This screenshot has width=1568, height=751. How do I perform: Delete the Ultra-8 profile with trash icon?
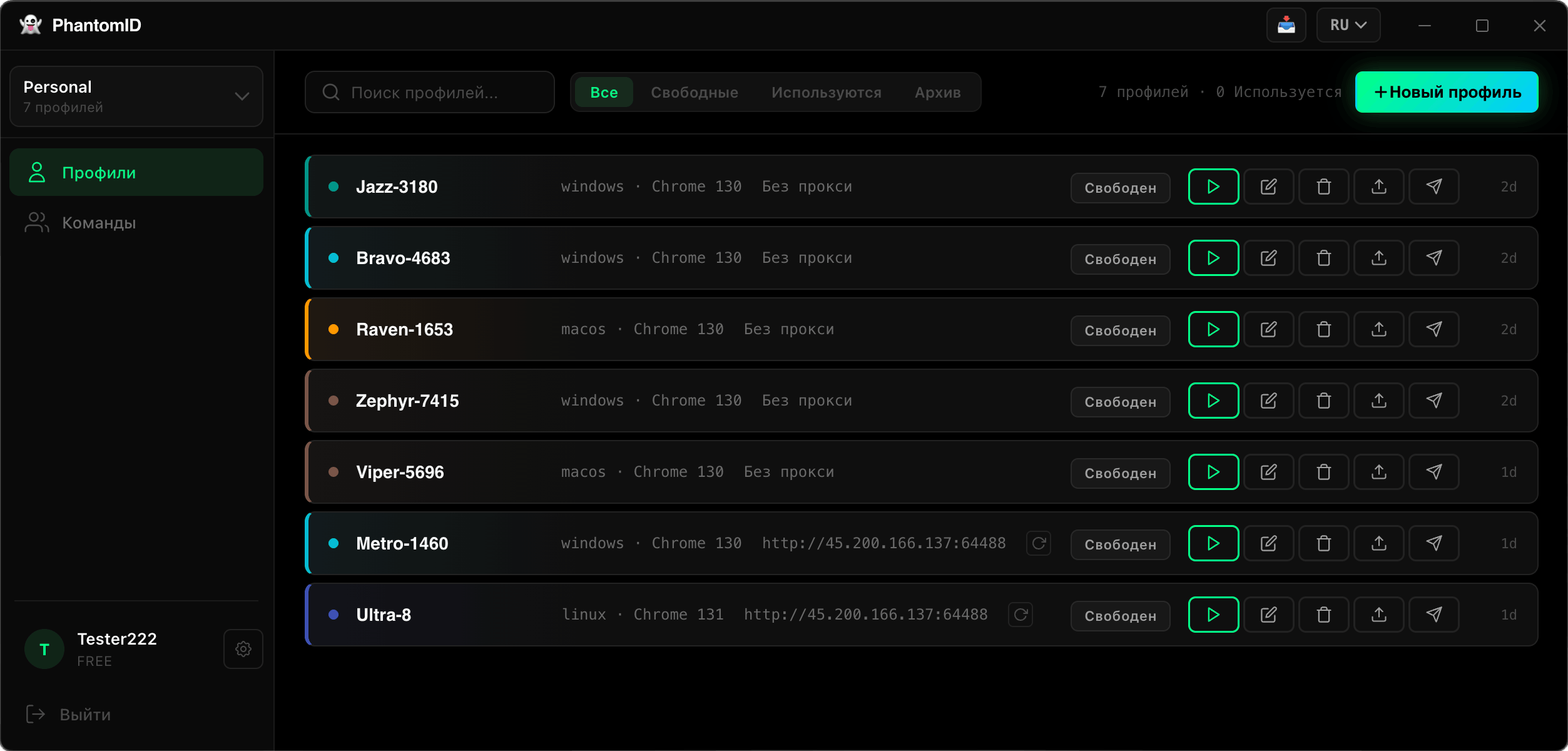pos(1323,614)
